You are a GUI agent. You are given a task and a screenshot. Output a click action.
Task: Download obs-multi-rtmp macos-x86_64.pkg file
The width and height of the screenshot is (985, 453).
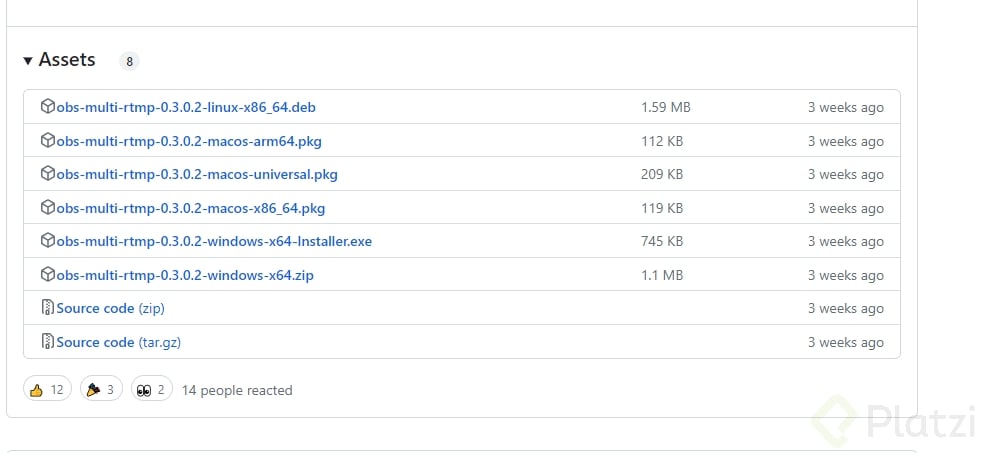[191, 208]
